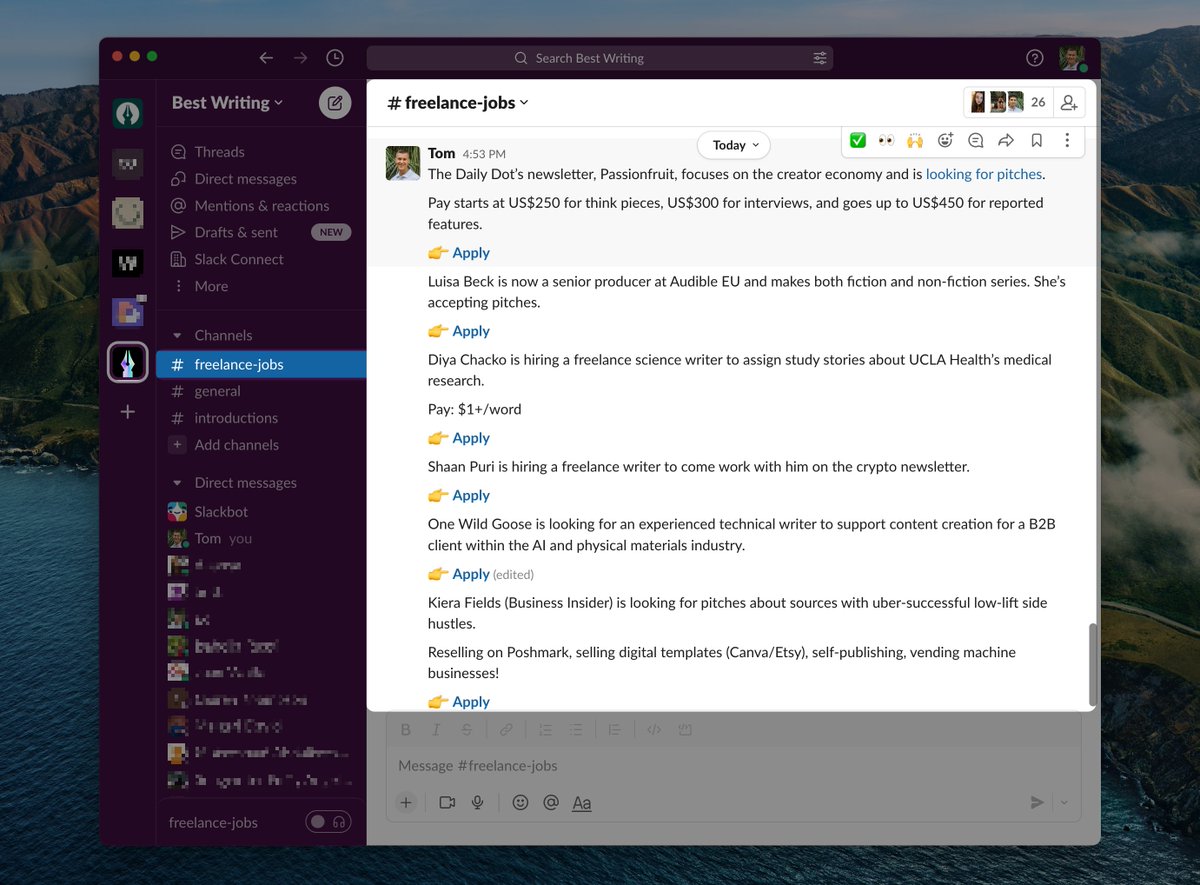
Task: Open search filter options in search bar
Action: point(820,58)
